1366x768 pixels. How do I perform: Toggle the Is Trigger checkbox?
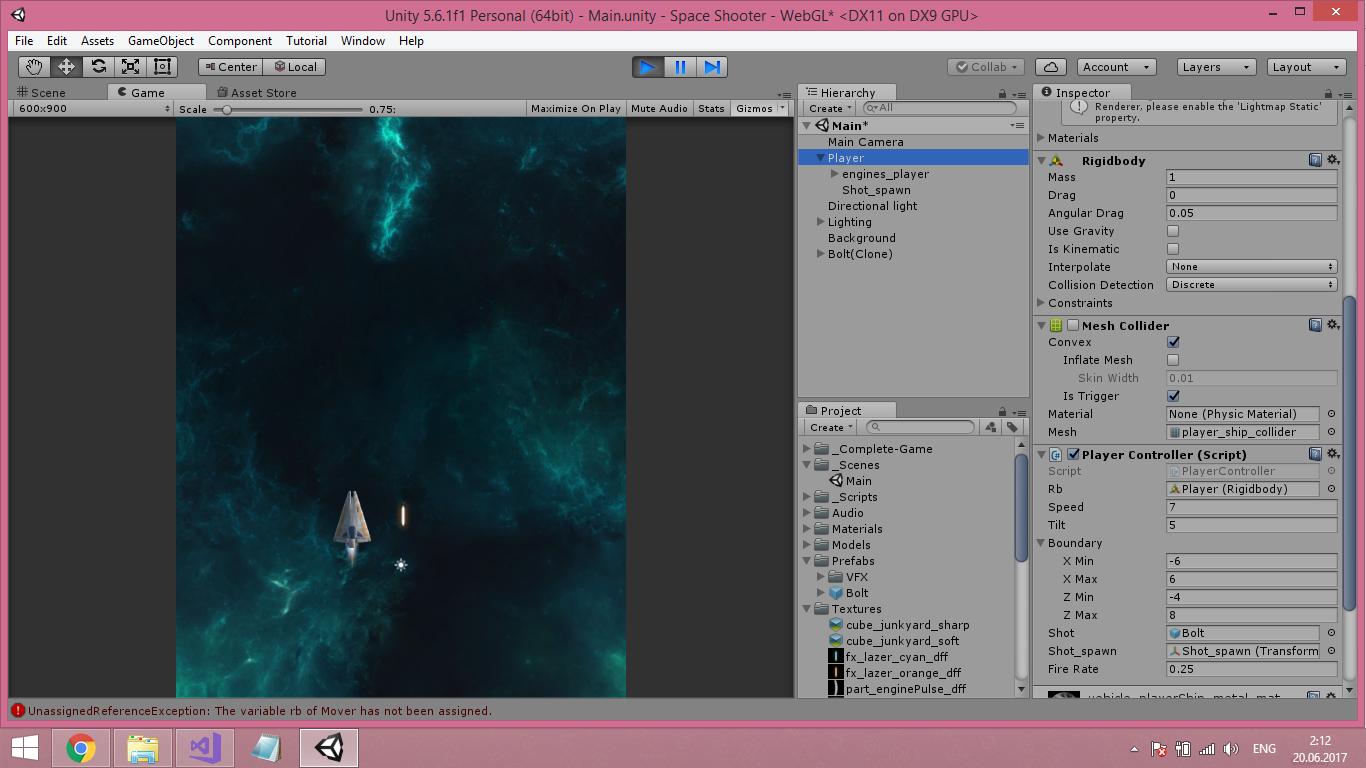(x=1173, y=396)
